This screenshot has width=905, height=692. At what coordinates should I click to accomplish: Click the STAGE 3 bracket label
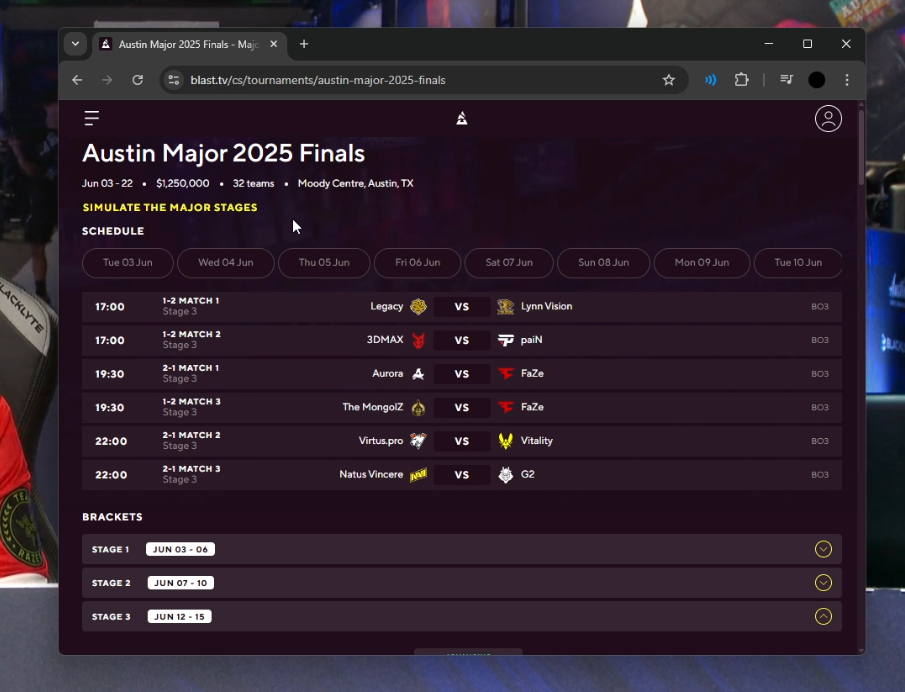(x=111, y=616)
